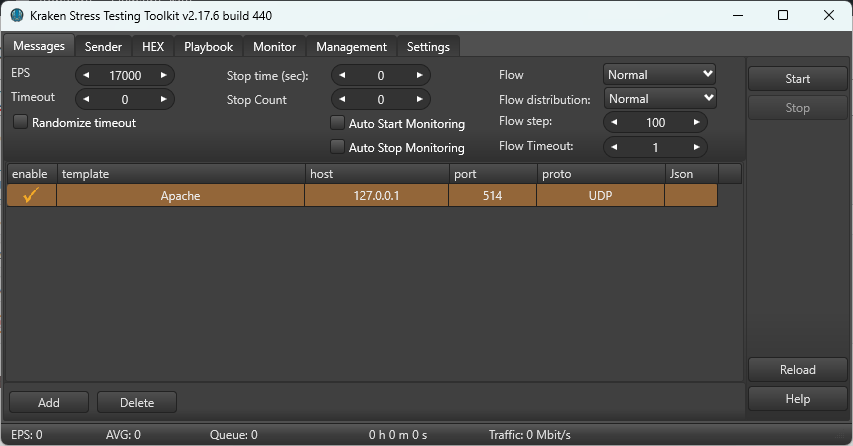Select the 127.0.0.1 host cell
Image resolution: width=853 pixels, height=446 pixels.
376,195
